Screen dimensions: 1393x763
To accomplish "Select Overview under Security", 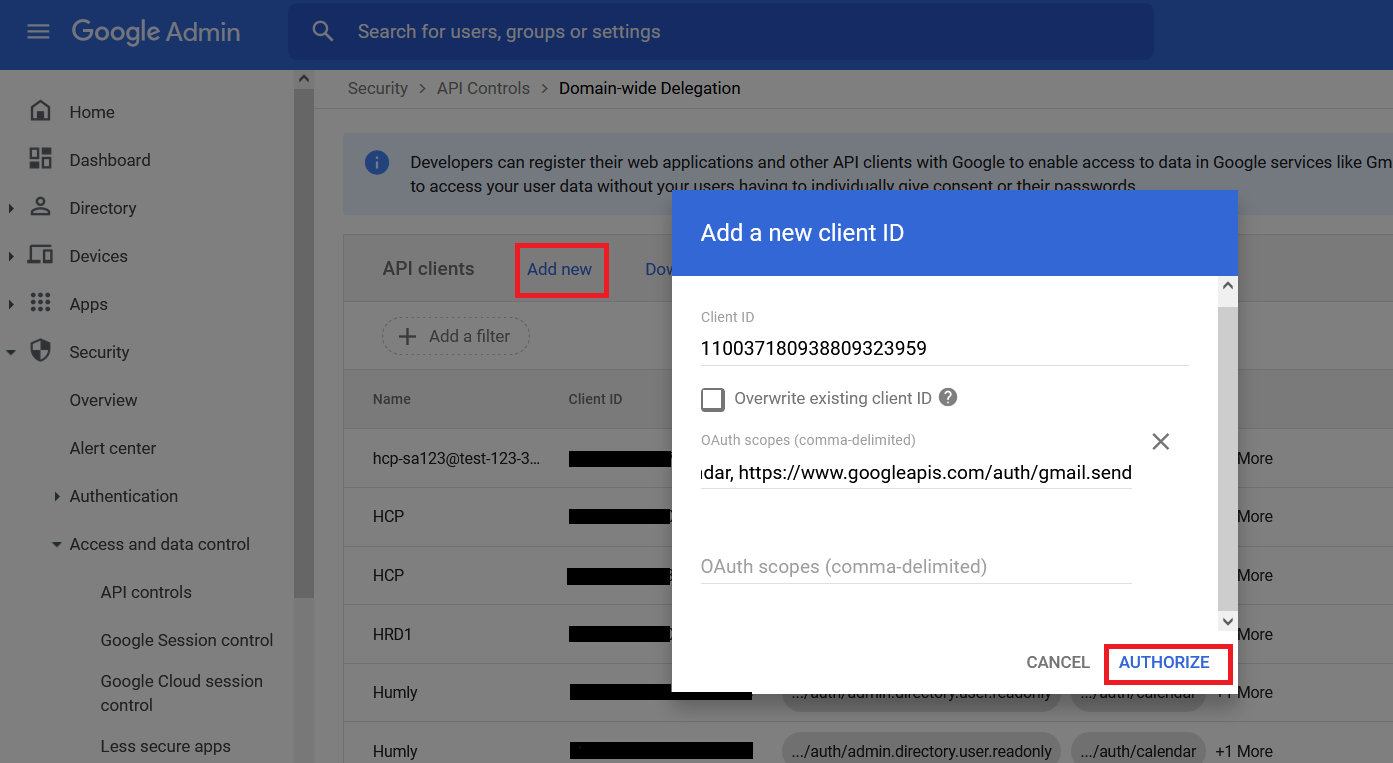I will (x=103, y=399).
